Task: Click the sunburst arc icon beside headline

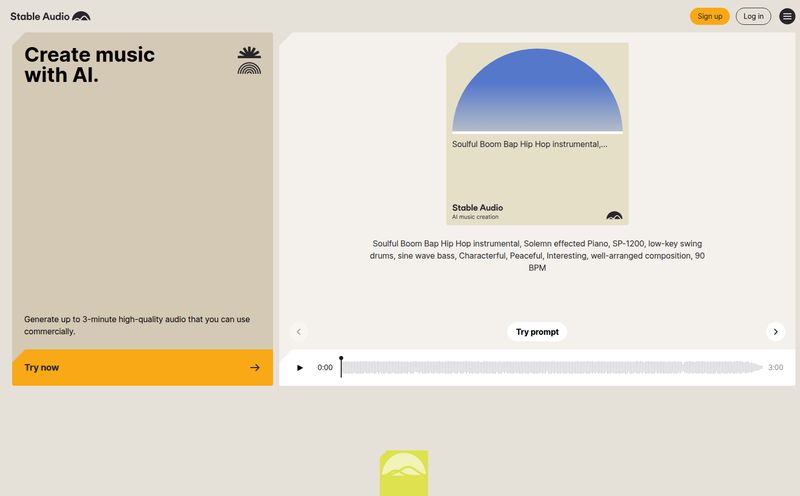Action: pos(249,60)
